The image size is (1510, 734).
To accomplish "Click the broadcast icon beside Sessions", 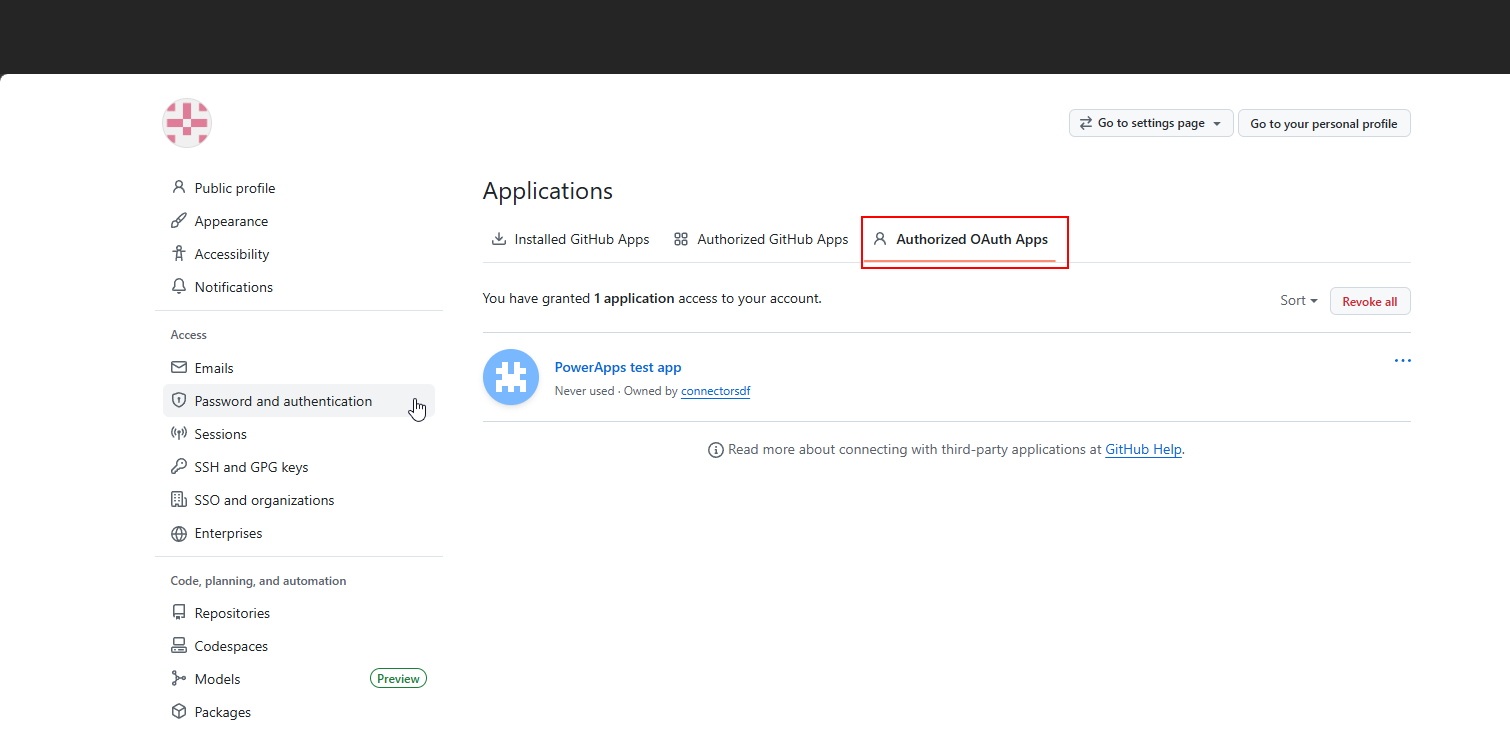I will 179,434.
